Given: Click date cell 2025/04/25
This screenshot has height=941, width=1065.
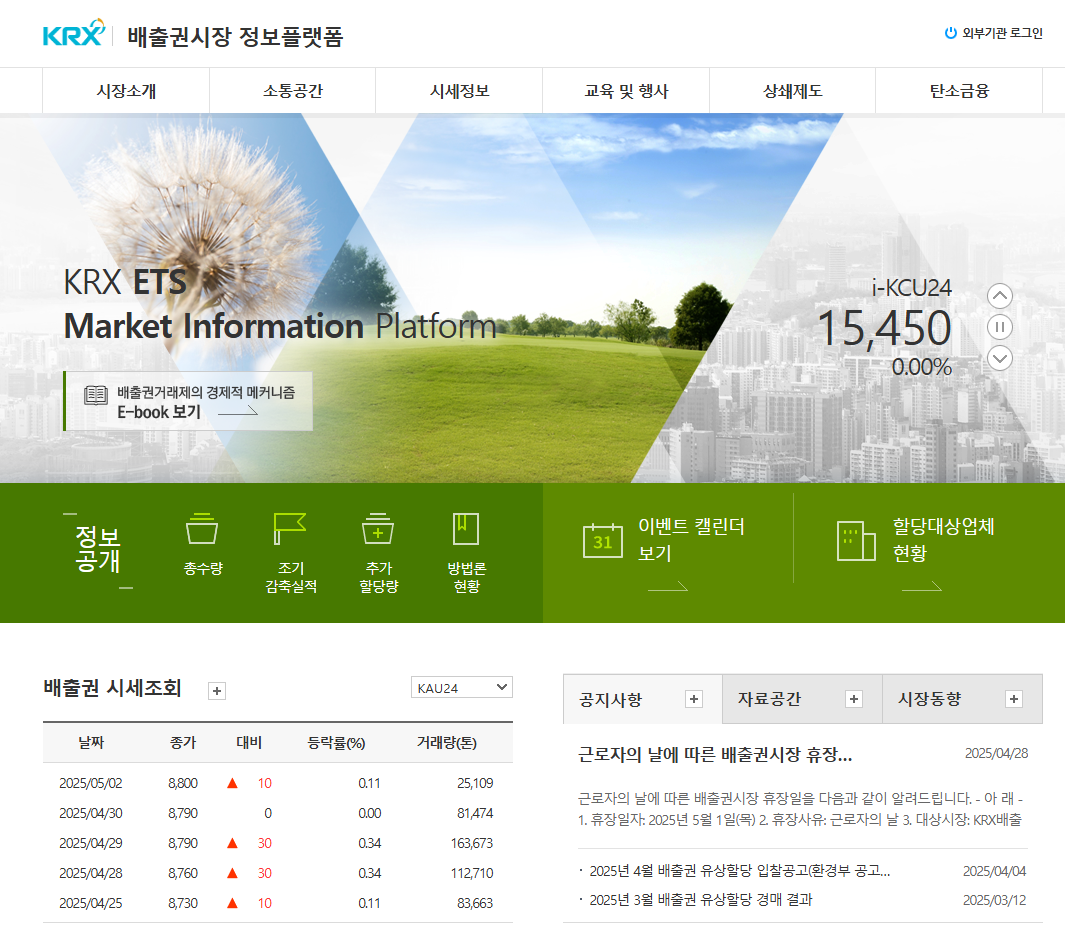Looking at the screenshot, I should point(90,903).
